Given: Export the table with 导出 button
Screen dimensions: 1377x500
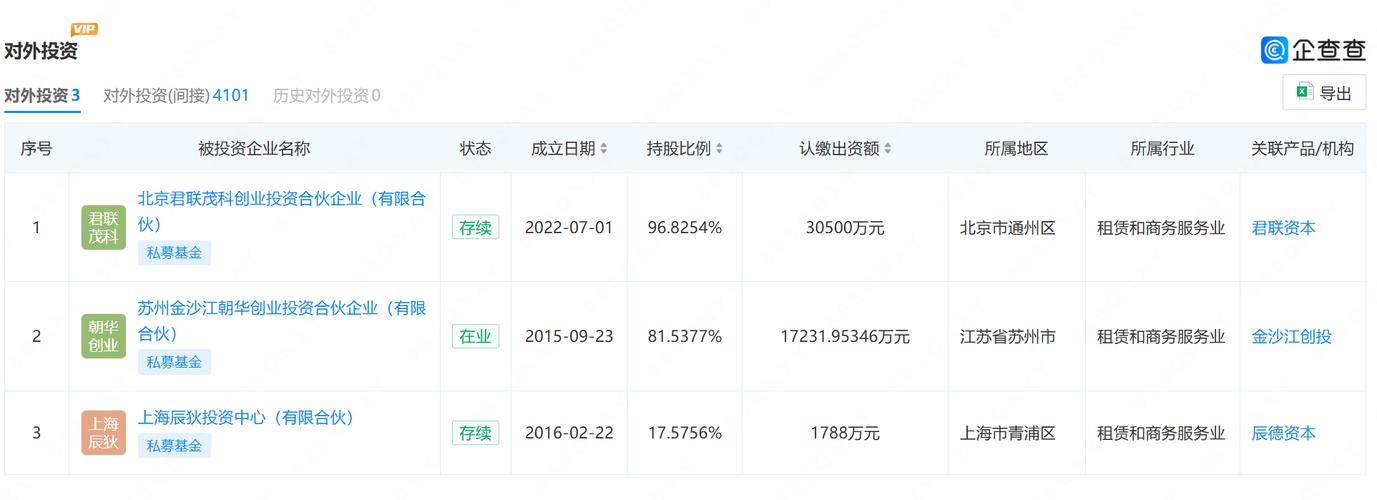Looking at the screenshot, I should click(1324, 93).
